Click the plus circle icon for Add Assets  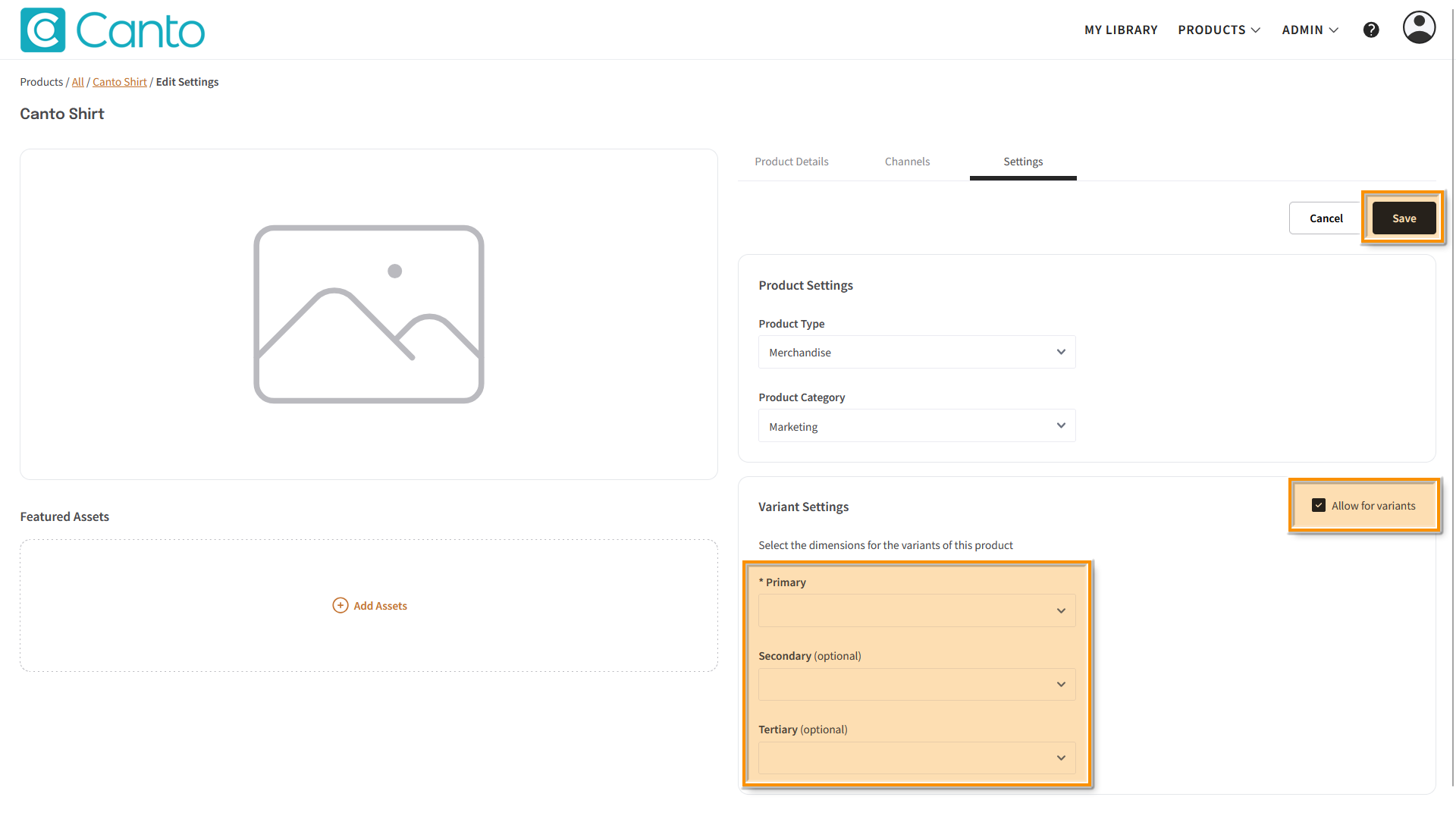tap(340, 605)
